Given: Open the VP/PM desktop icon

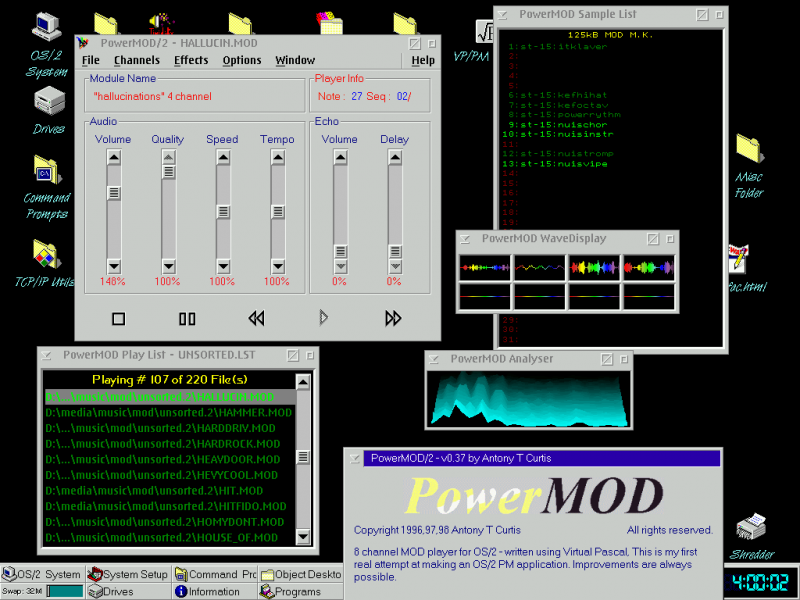Looking at the screenshot, I should click(x=485, y=32).
